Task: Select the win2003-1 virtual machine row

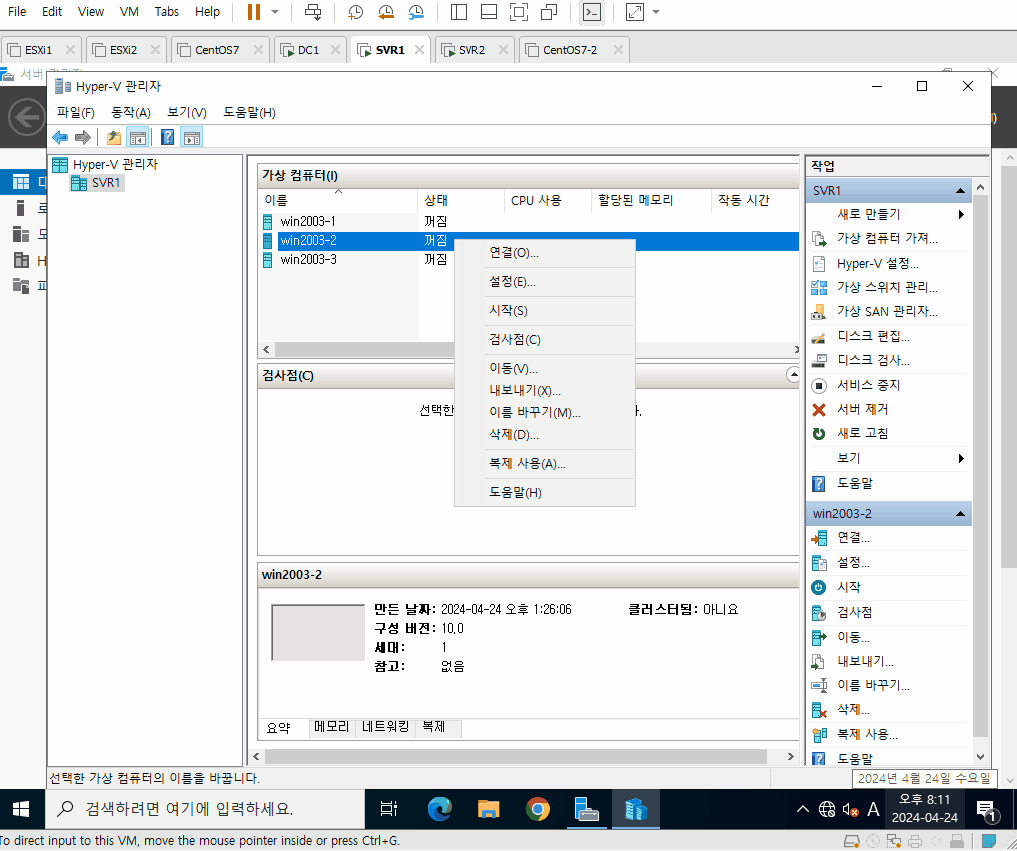Action: (x=529, y=222)
